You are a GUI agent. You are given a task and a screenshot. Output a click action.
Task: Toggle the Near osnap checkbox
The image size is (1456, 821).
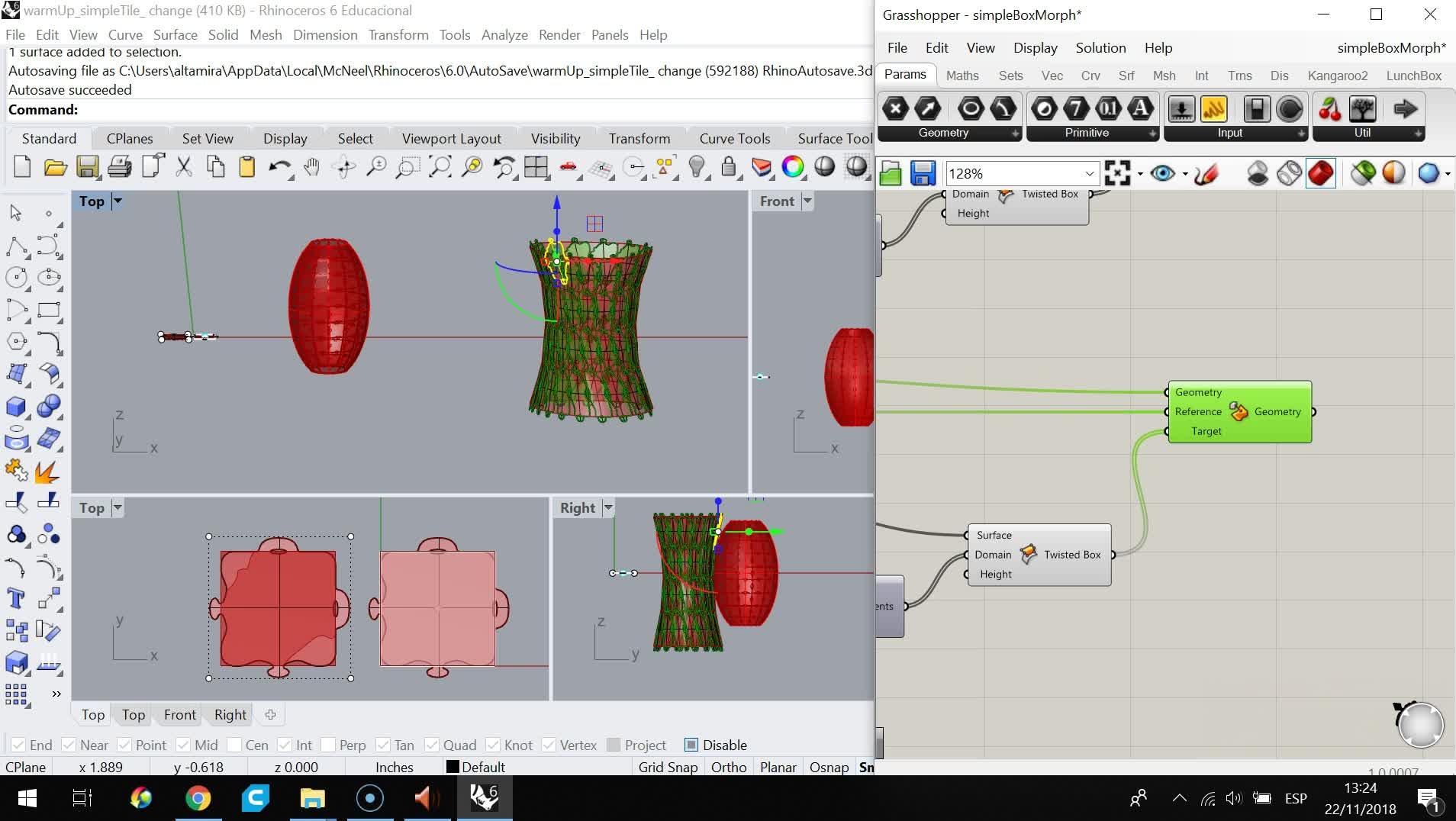[69, 745]
